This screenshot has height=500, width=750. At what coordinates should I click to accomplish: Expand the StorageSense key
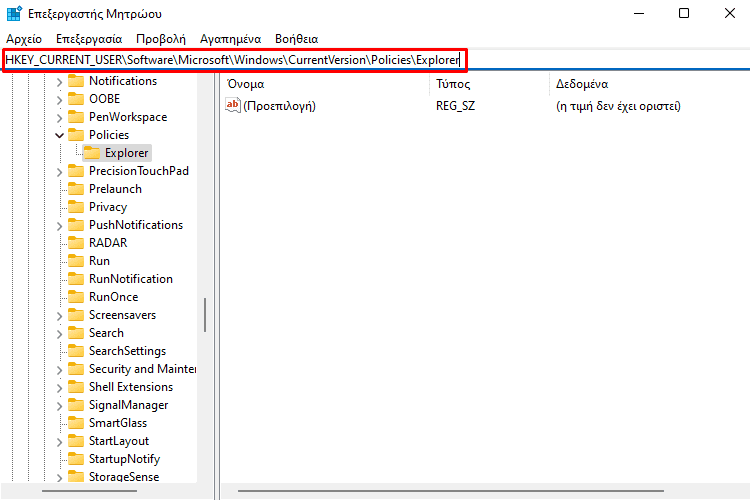click(x=59, y=478)
